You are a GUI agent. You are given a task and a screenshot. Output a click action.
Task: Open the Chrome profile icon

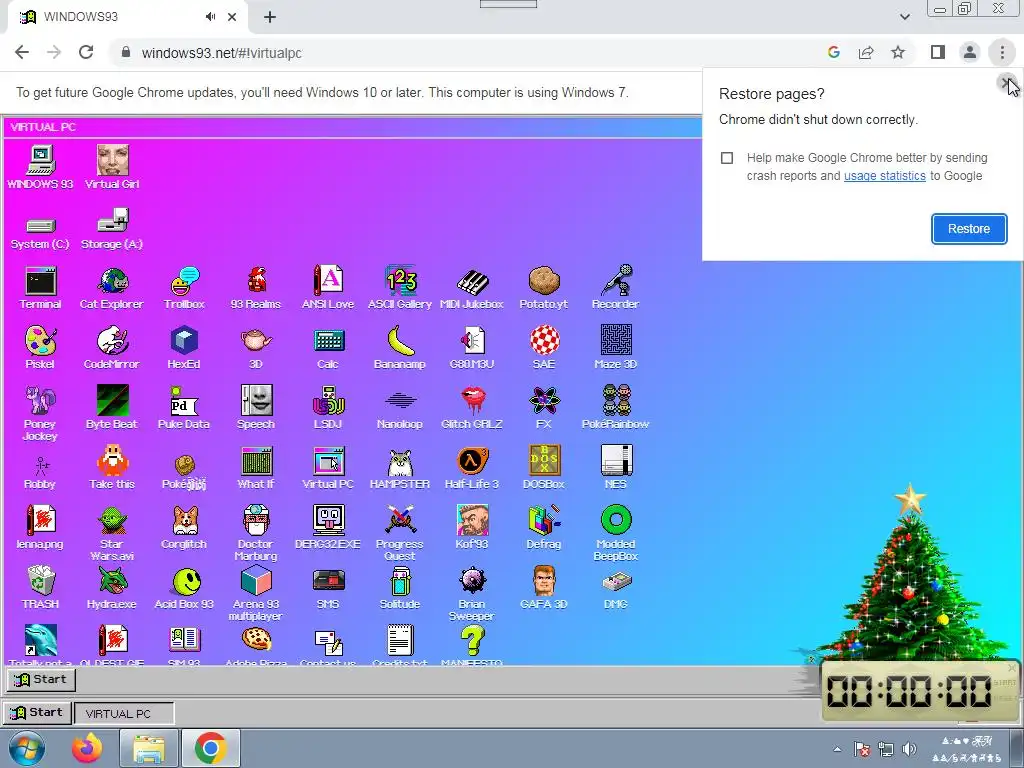click(970, 52)
